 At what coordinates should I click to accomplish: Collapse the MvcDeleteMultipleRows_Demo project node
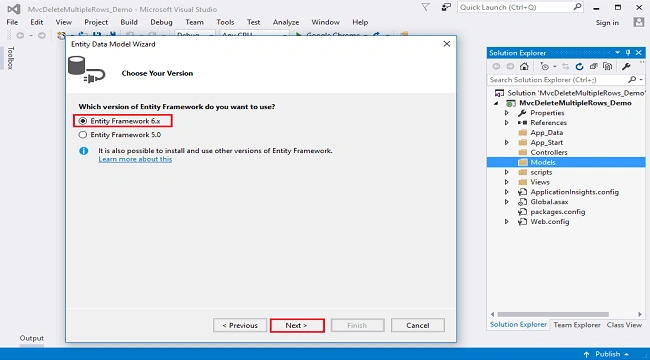pyautogui.click(x=496, y=103)
